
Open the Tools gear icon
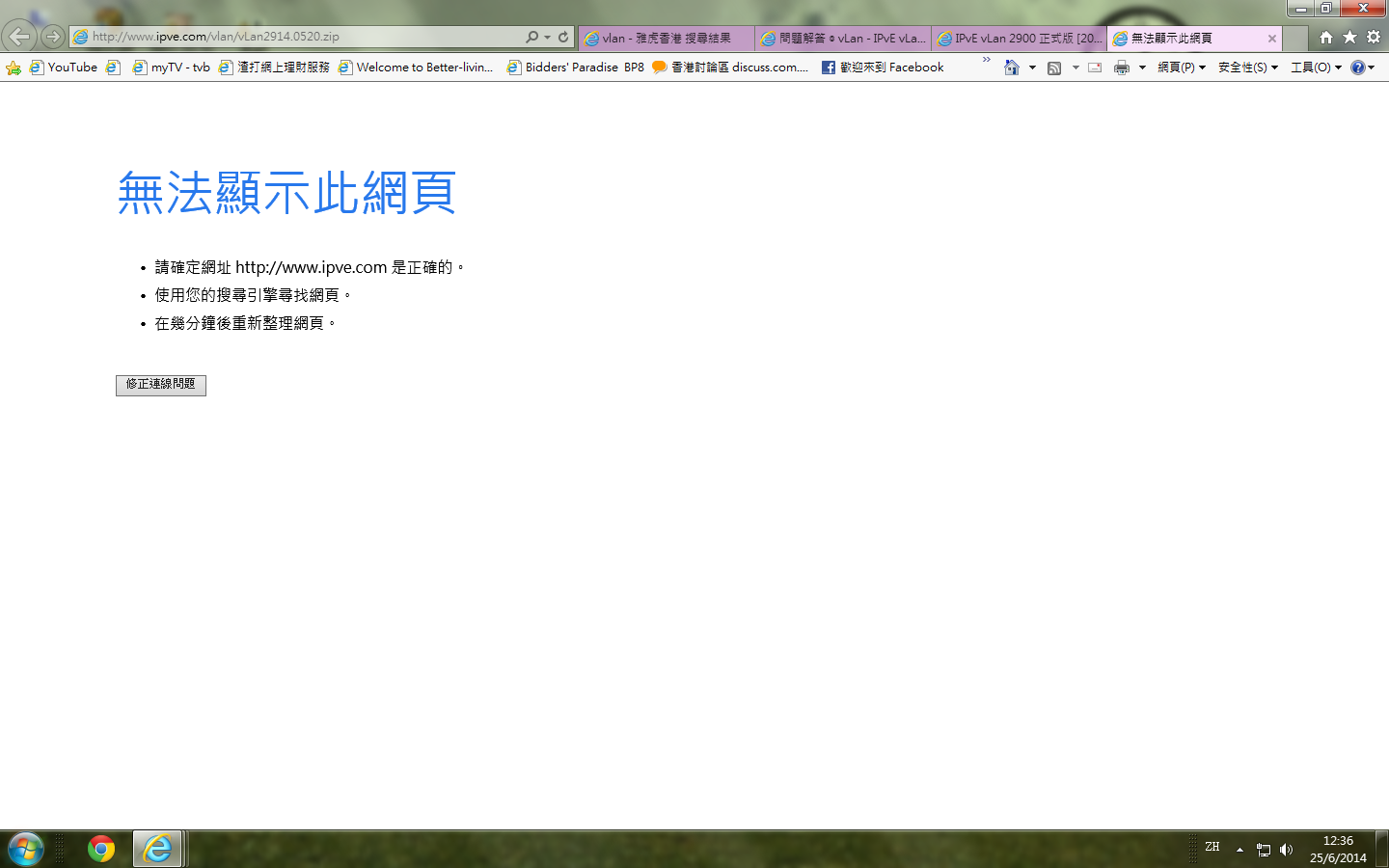pos(1374,37)
